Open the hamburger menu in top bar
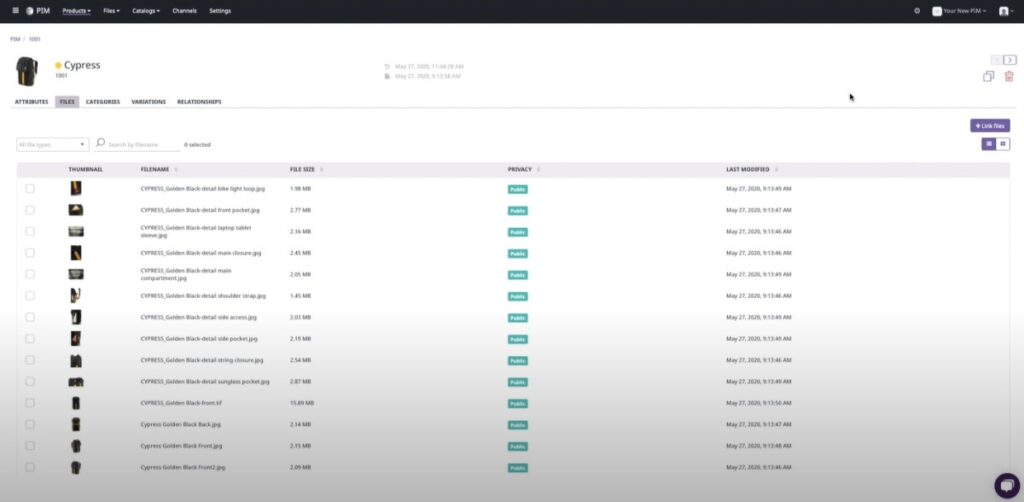 click(x=16, y=10)
